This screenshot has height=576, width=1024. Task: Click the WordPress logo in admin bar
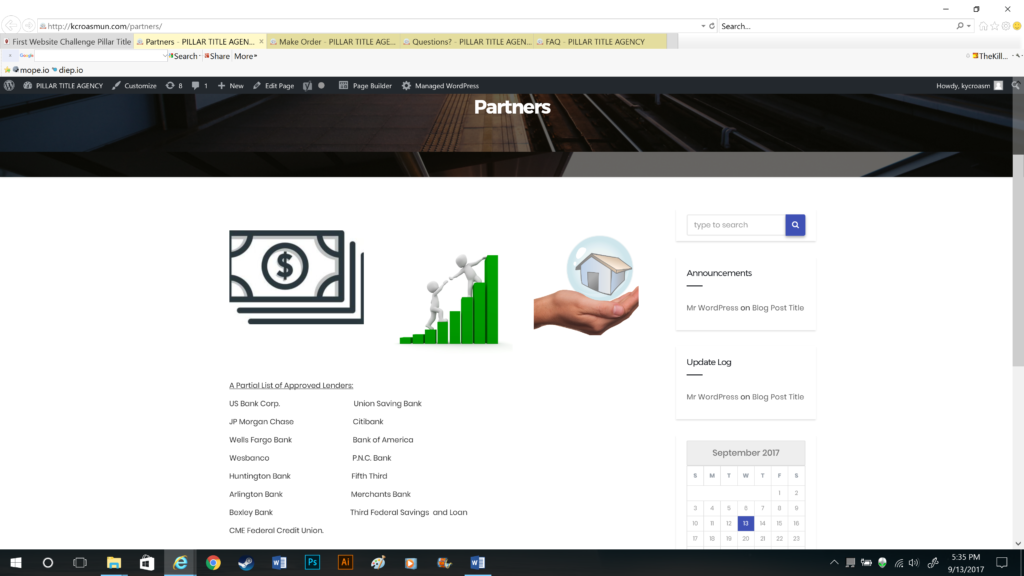point(10,86)
